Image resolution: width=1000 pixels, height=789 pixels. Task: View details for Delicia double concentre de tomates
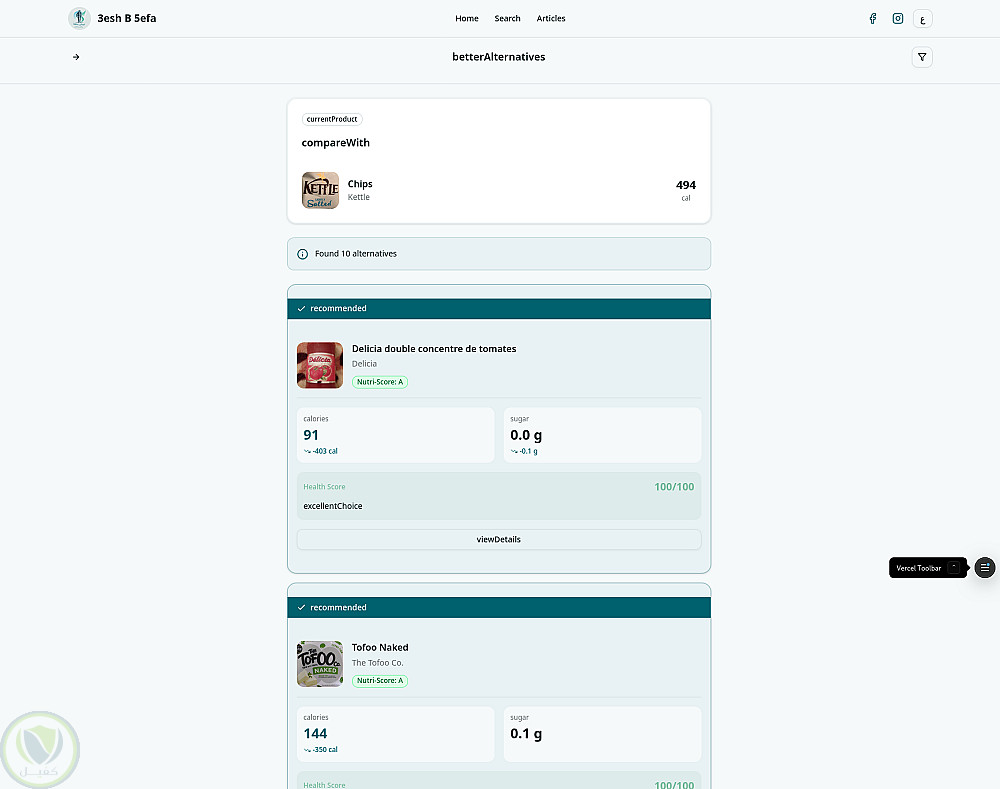[x=499, y=540]
